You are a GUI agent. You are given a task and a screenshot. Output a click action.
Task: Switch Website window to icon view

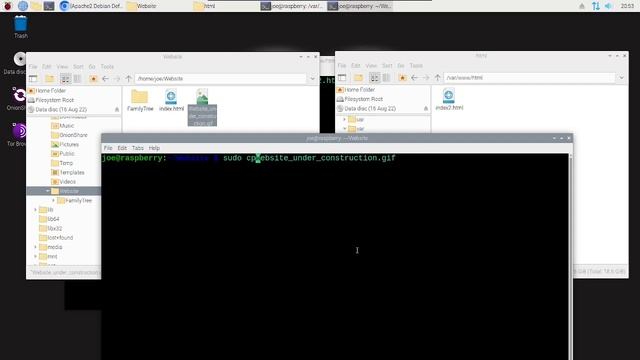point(65,78)
